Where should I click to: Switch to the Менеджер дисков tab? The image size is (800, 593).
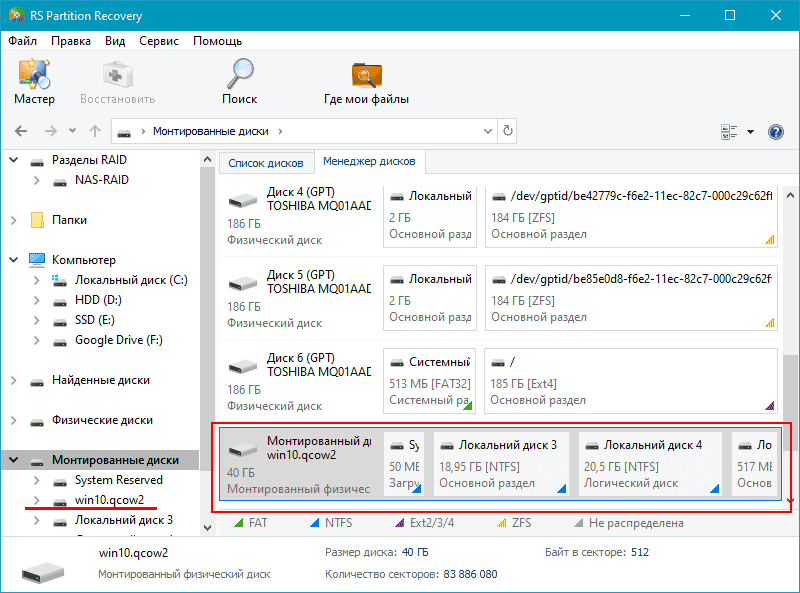(369, 161)
